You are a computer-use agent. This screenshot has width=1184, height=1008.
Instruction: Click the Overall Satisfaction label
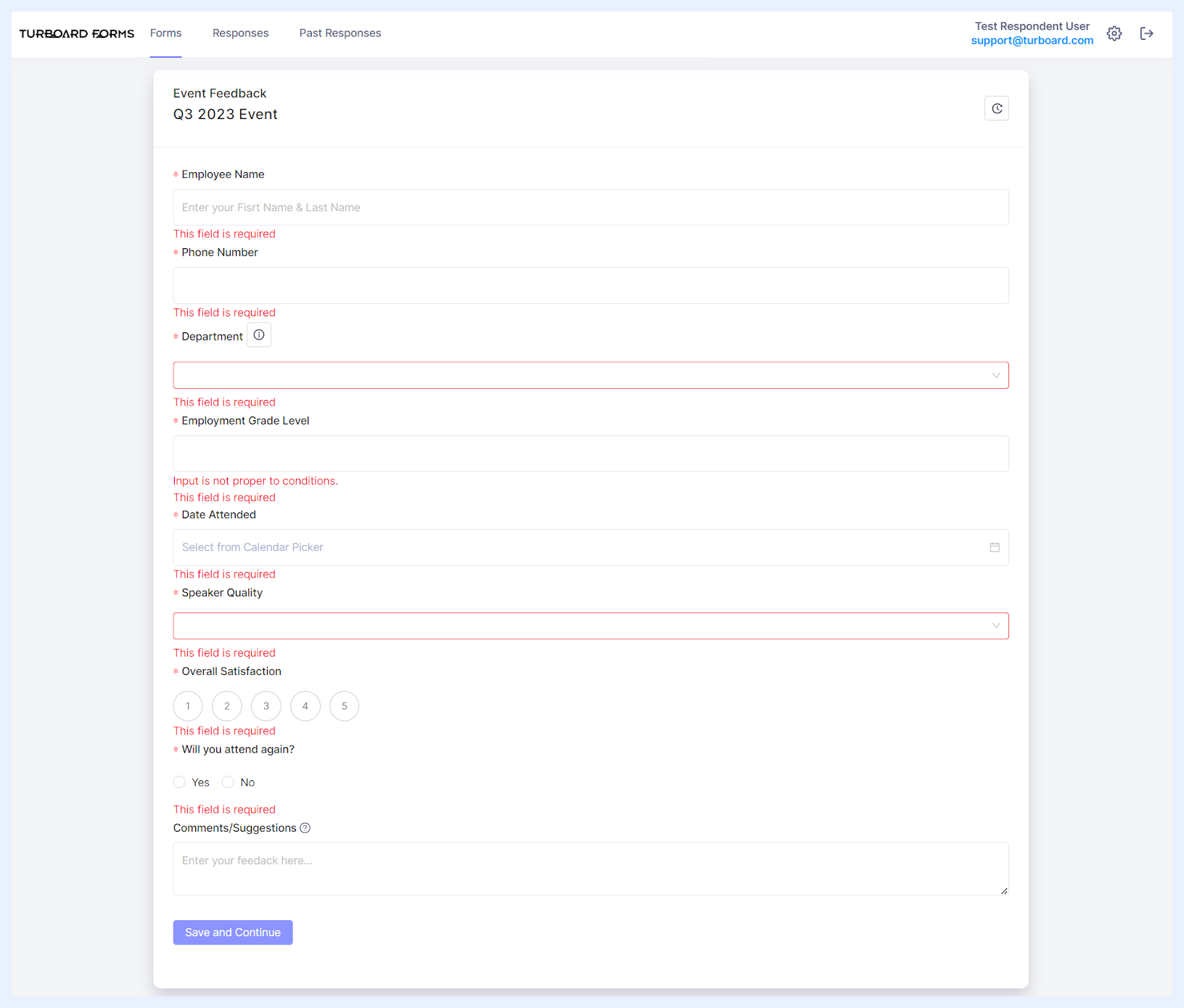(231, 671)
